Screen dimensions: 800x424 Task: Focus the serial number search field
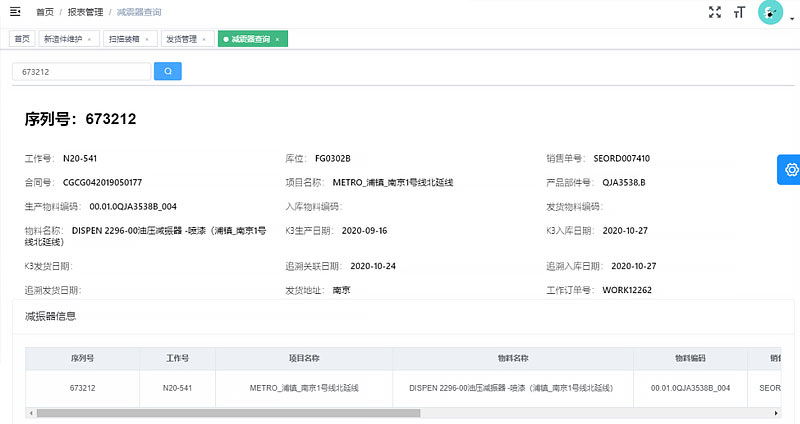(81, 72)
